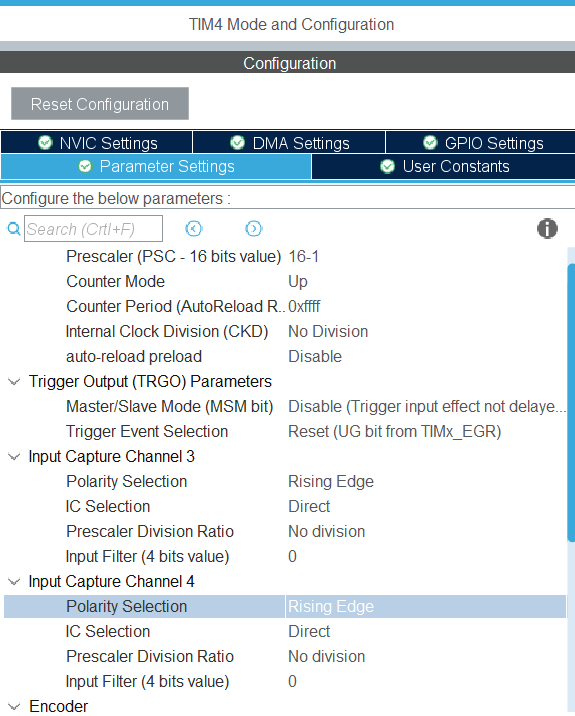Viewport: 575px width, 716px height.
Task: Open Internal Clock Division value No Division
Action: (x=328, y=332)
